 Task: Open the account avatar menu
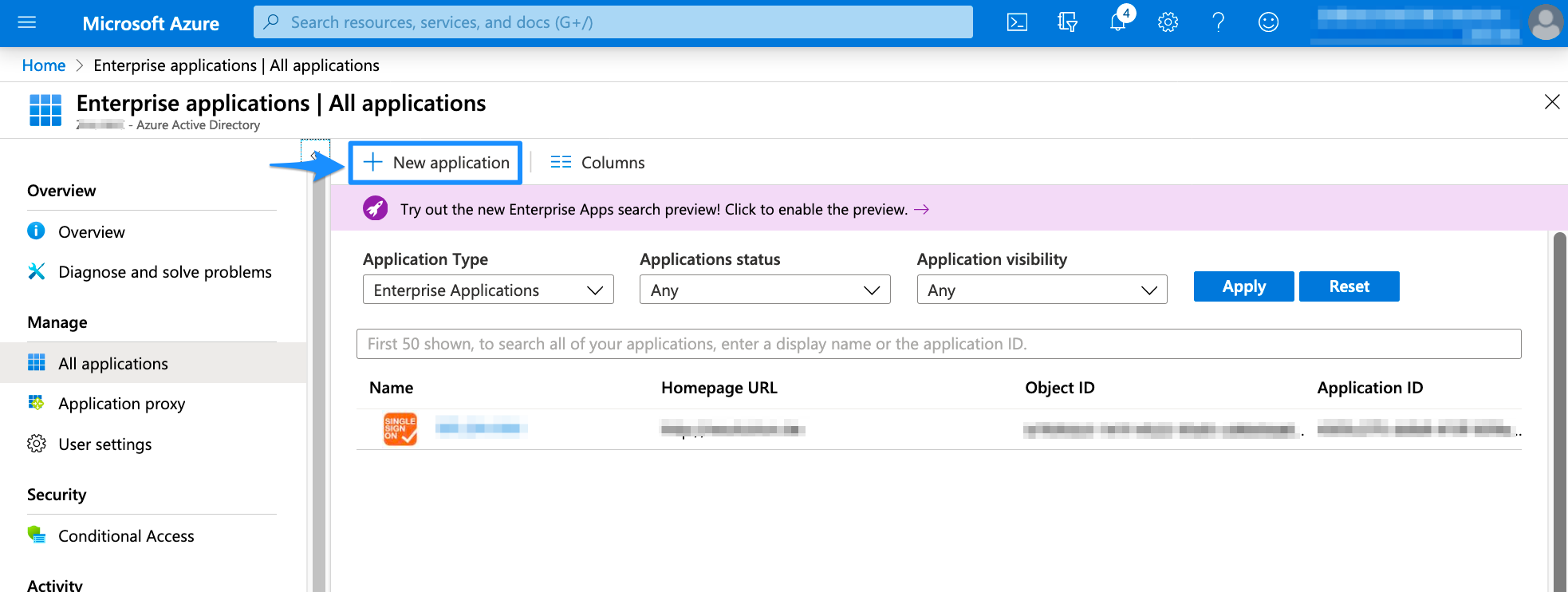[1545, 22]
